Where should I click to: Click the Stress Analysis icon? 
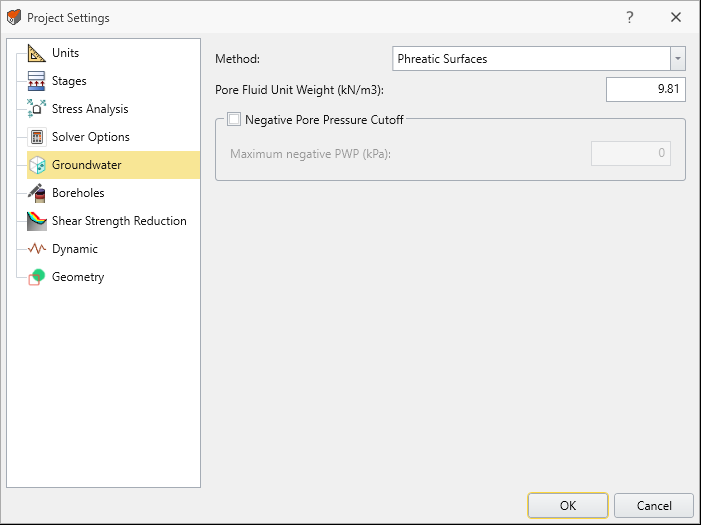pos(37,109)
